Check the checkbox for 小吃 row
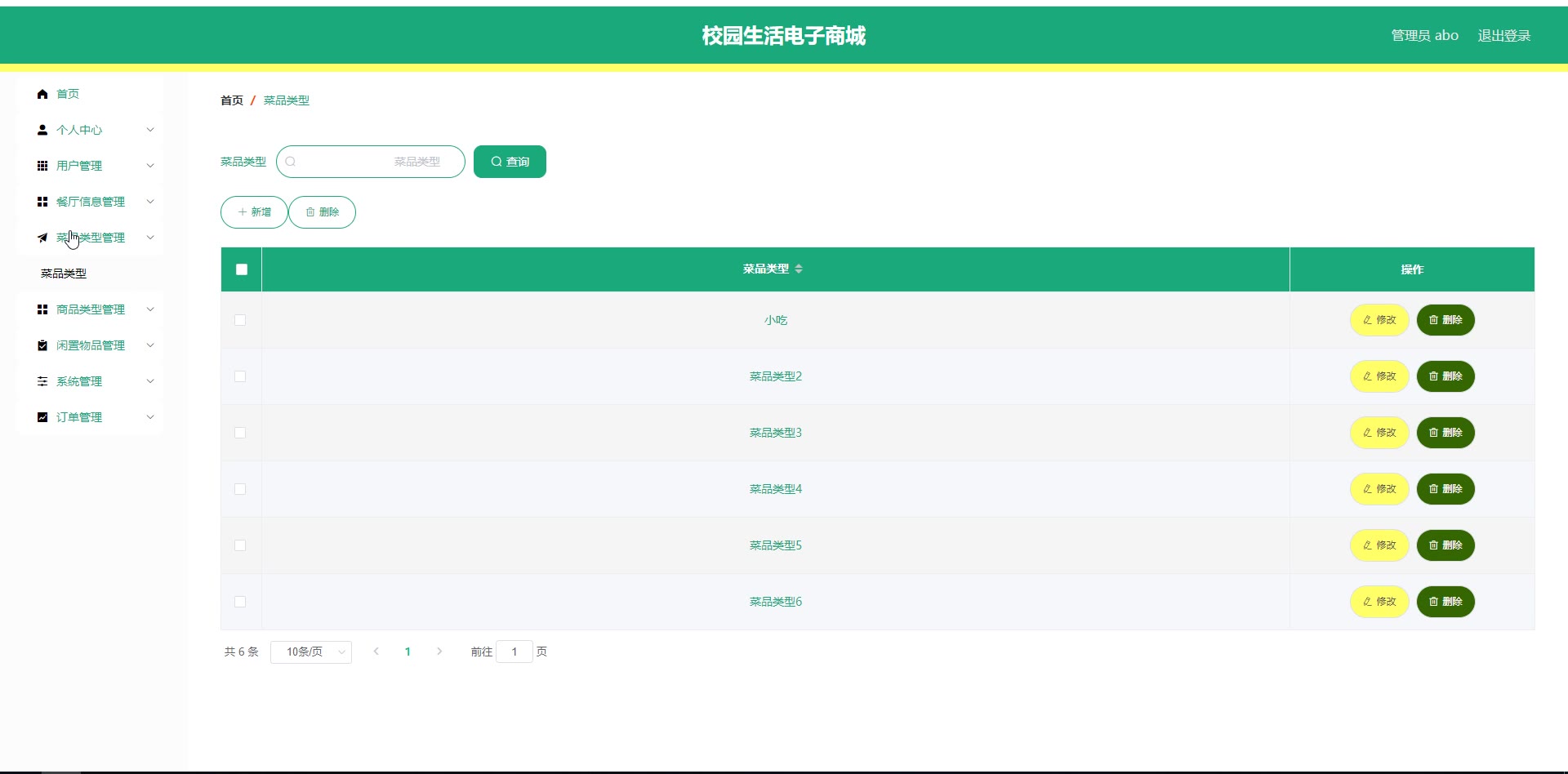This screenshot has width=1568, height=774. [x=240, y=320]
